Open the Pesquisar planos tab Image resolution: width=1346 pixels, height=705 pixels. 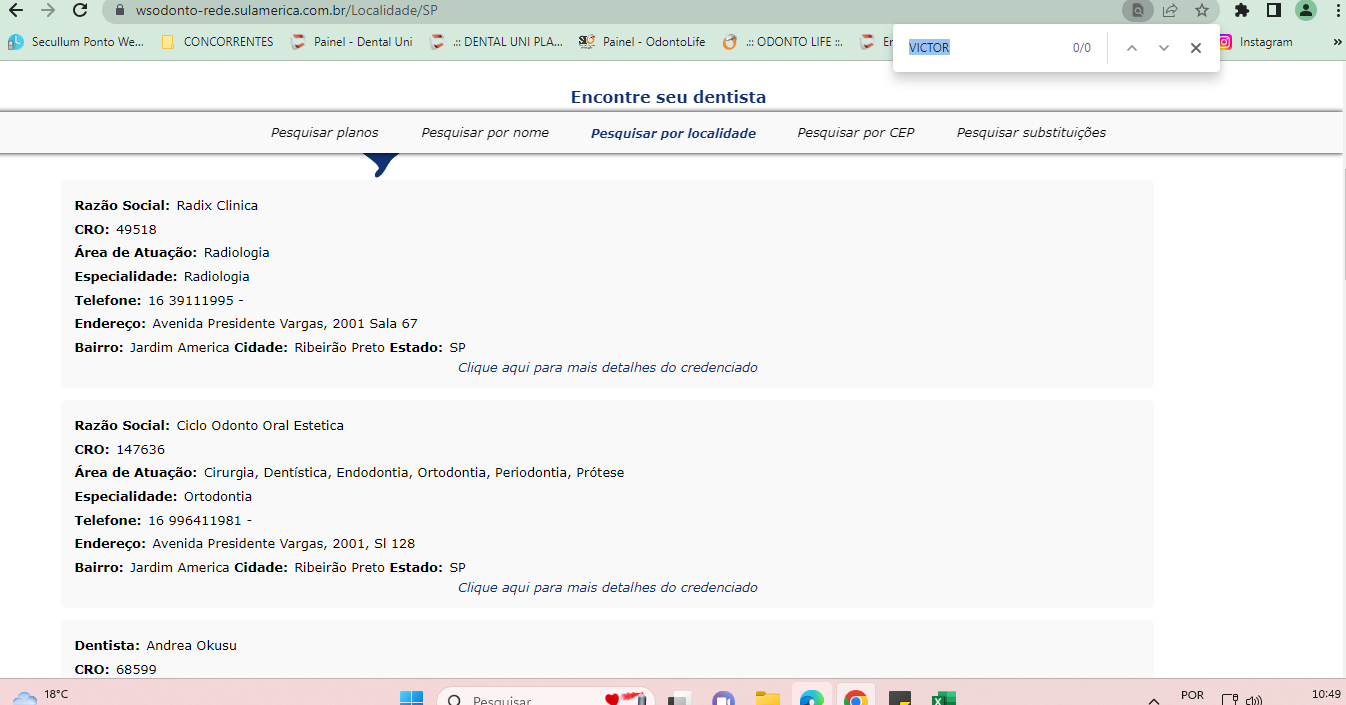tap(325, 132)
